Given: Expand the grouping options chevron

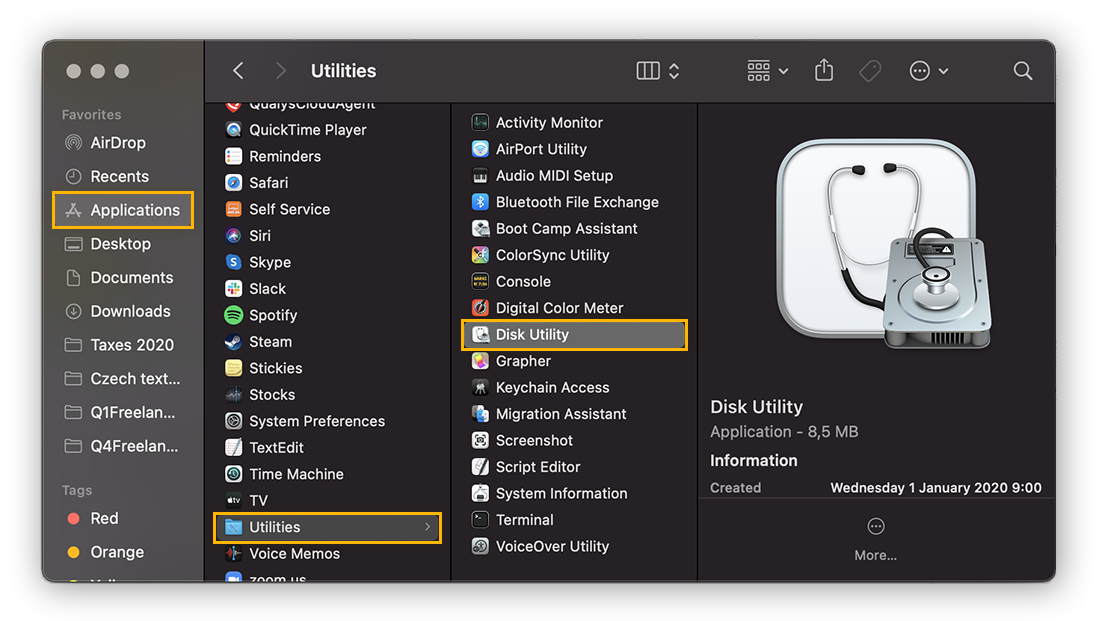Looking at the screenshot, I should (x=785, y=70).
